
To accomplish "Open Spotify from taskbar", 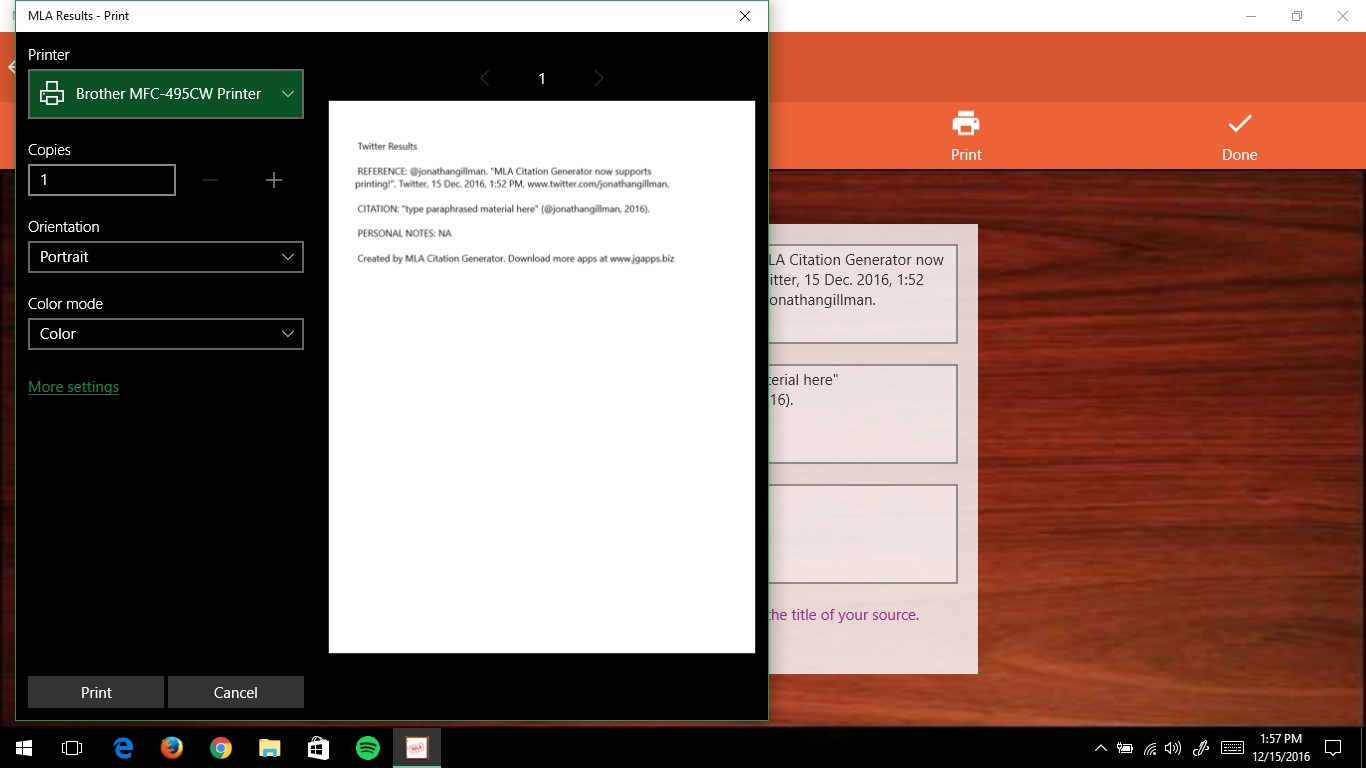I will click(x=368, y=748).
